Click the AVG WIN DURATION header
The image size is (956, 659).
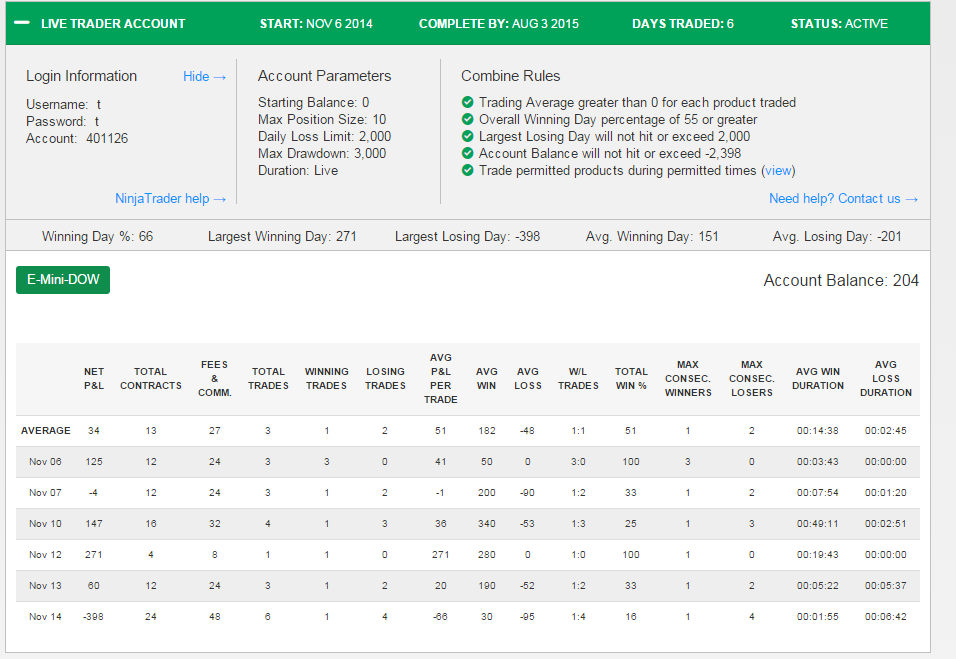818,379
